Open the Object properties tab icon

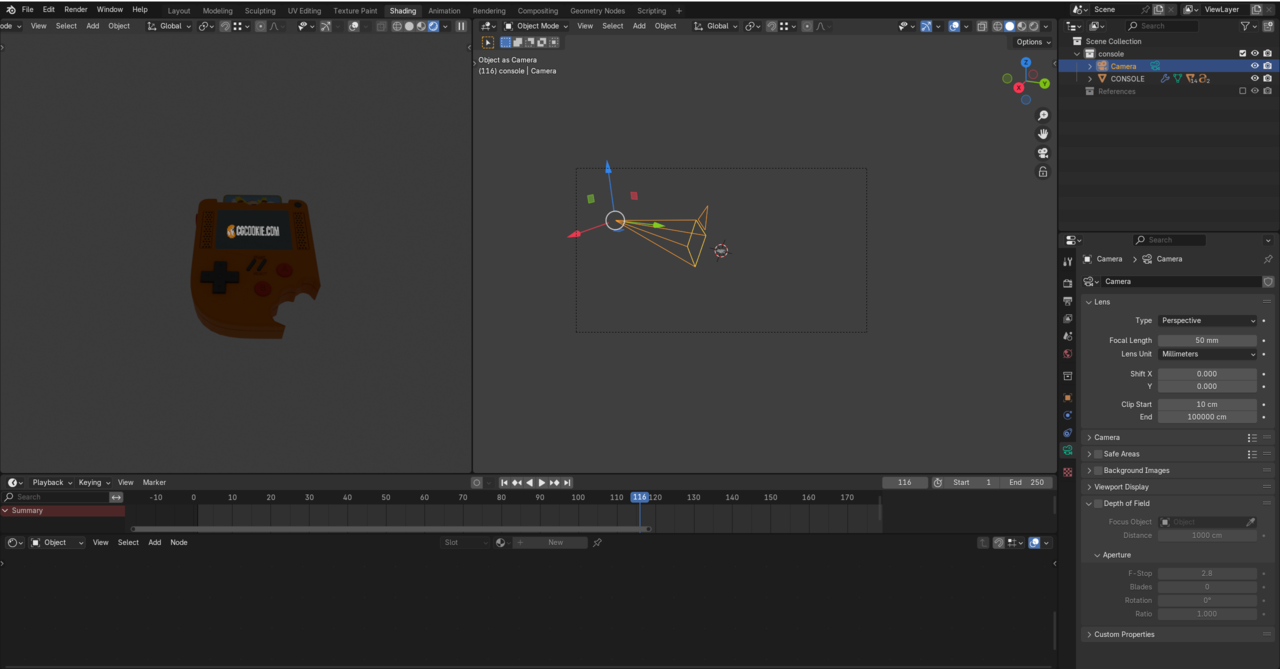[x=1068, y=398]
